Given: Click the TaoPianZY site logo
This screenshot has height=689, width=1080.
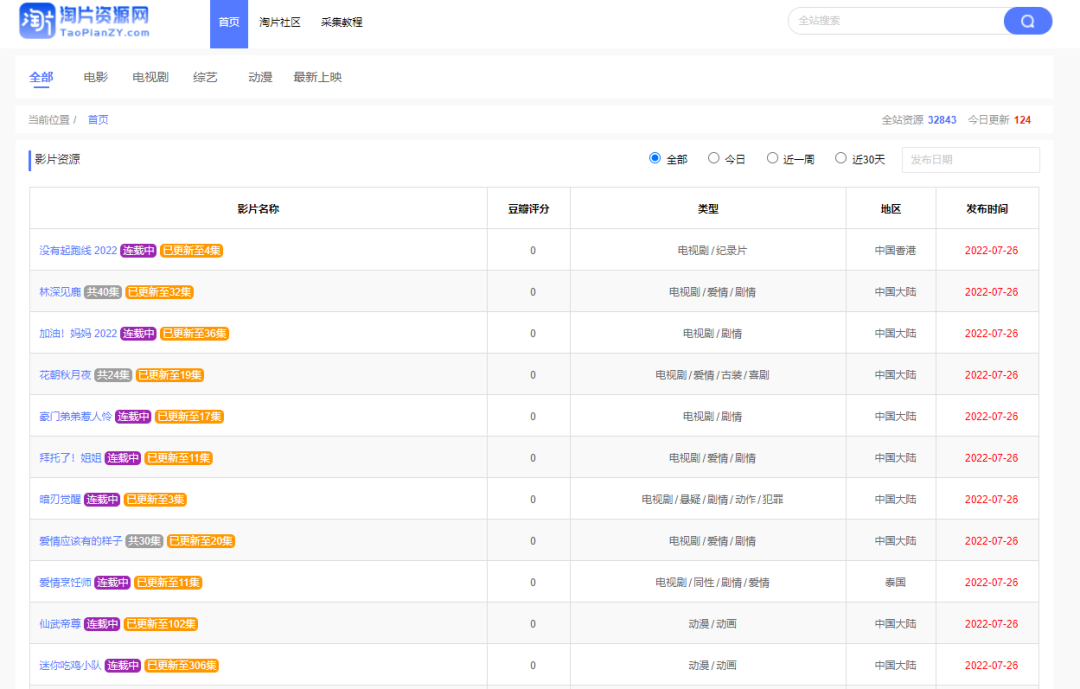Looking at the screenshot, I should 85,22.
